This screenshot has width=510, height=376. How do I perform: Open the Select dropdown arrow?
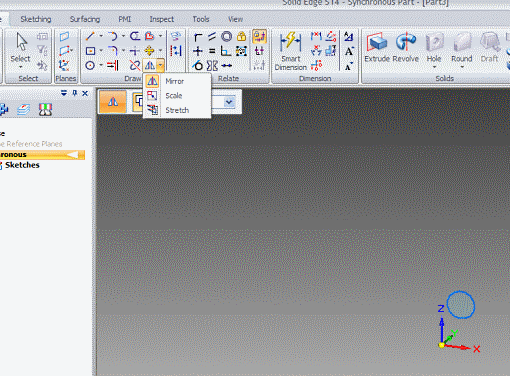[21, 67]
